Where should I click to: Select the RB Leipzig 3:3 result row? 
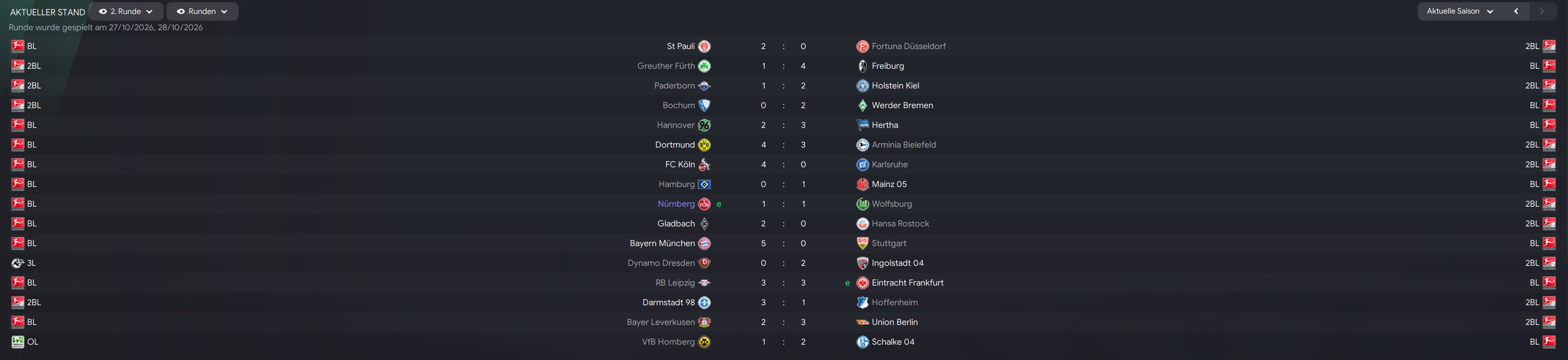pyautogui.click(x=784, y=282)
